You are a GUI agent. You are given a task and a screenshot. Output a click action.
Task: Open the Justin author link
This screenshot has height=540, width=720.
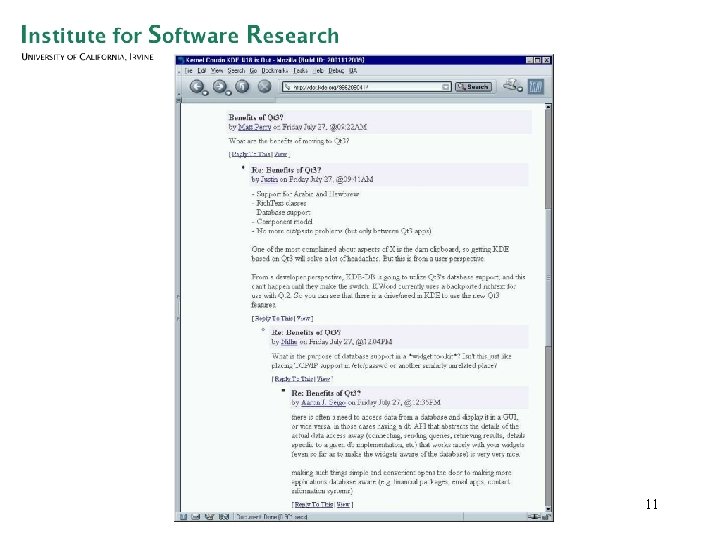(269, 179)
